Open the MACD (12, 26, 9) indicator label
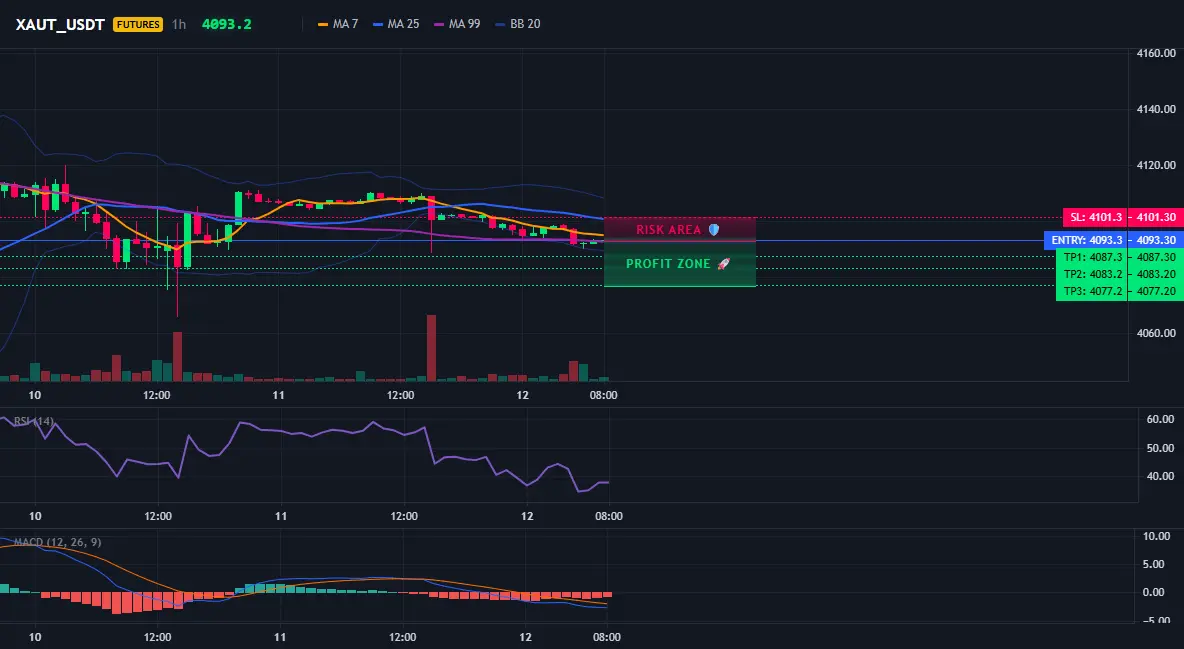 coord(57,542)
